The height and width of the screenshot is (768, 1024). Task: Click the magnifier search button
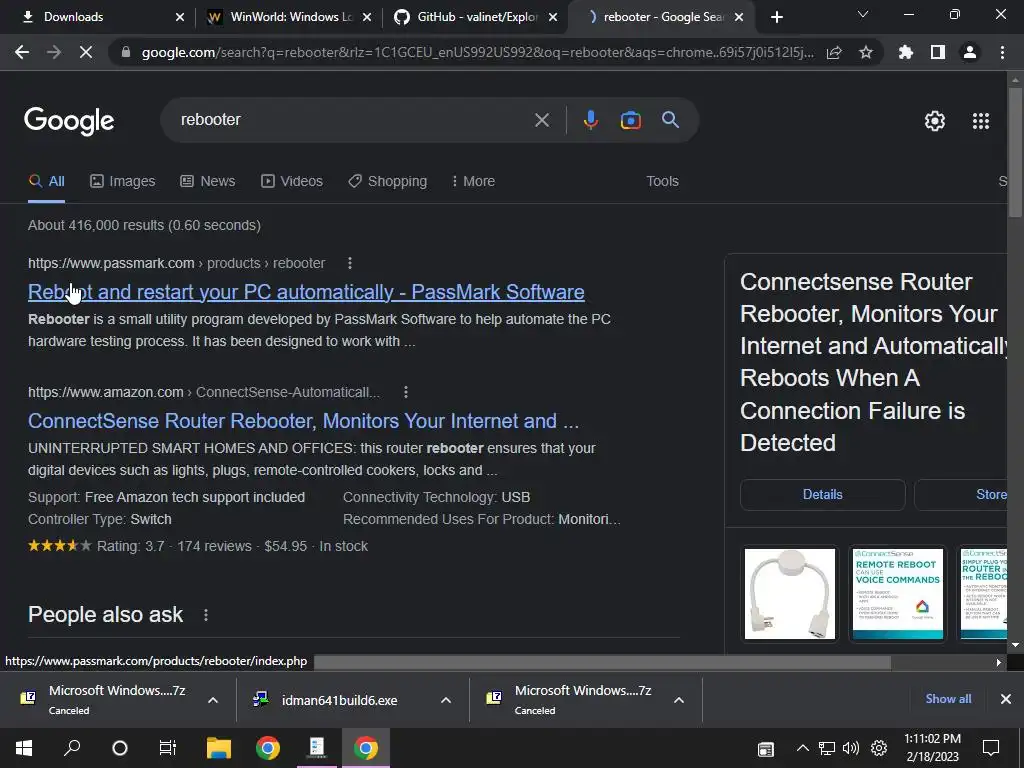pyautogui.click(x=670, y=120)
